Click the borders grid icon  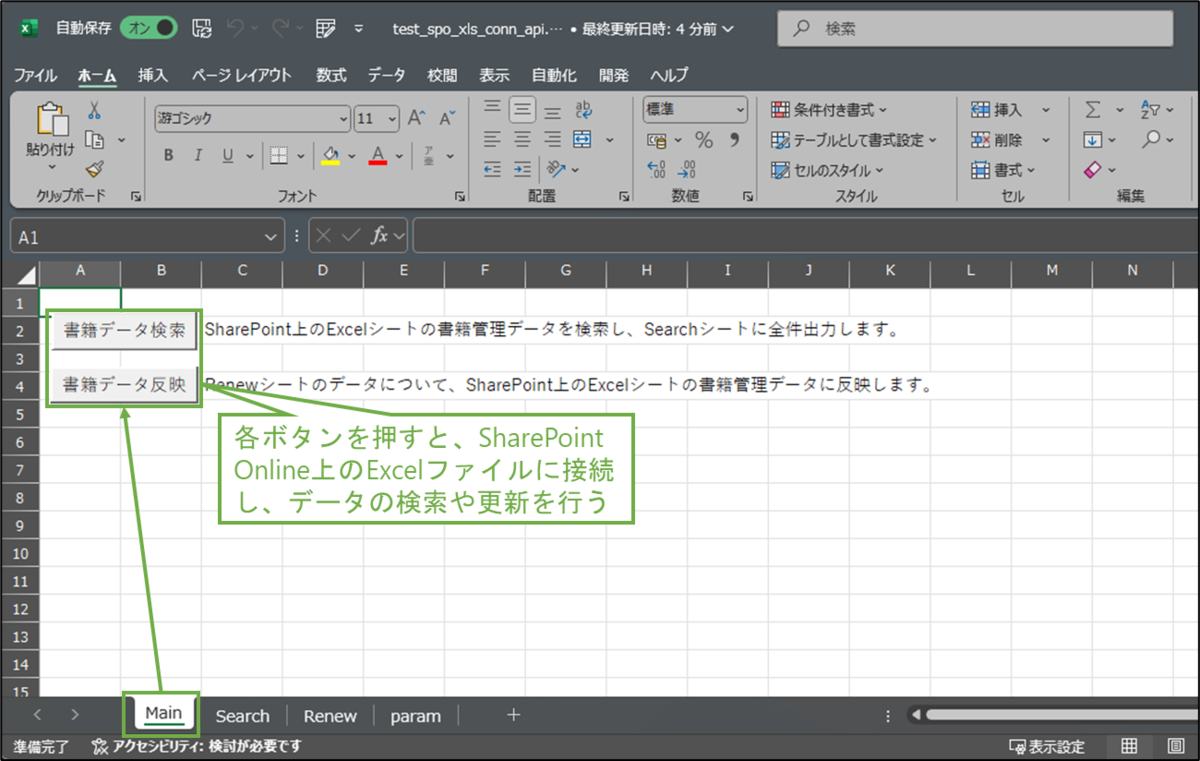279,155
